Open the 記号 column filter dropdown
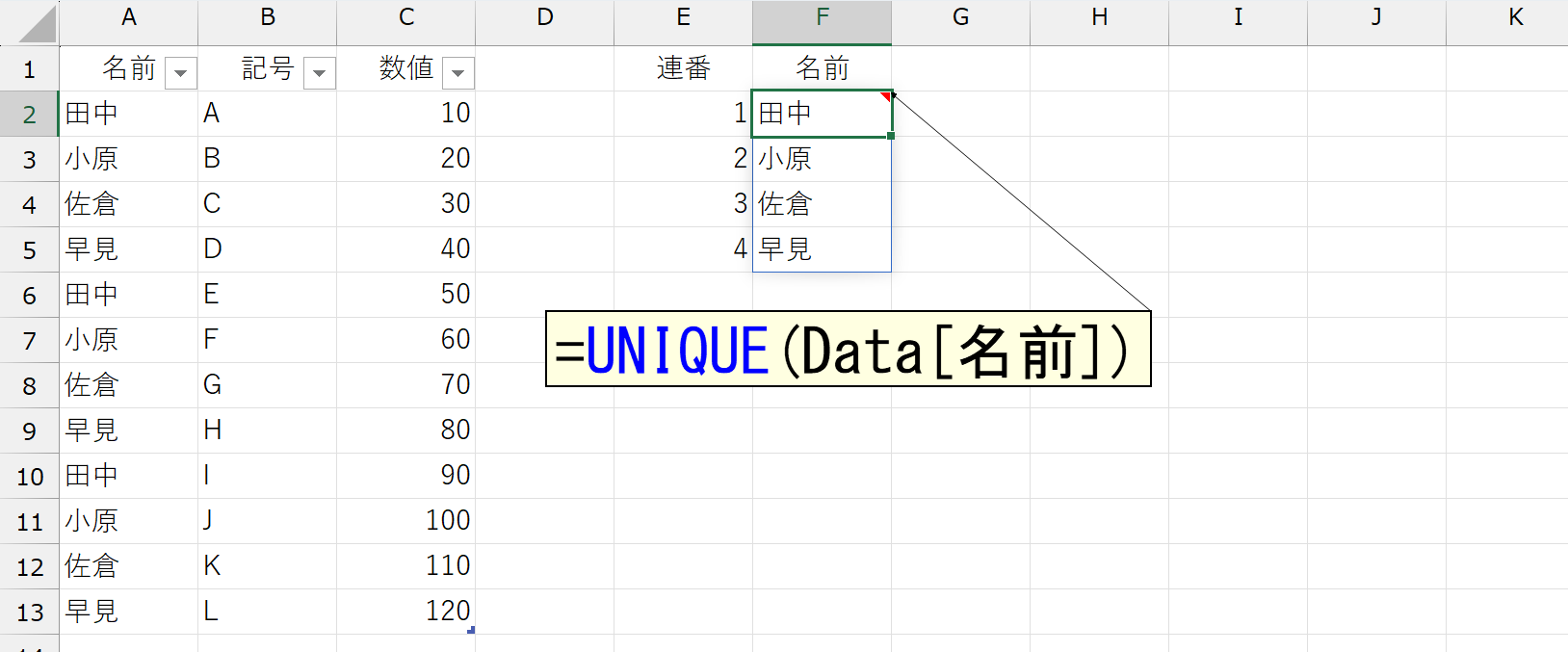The height and width of the screenshot is (652, 1568). click(x=320, y=73)
